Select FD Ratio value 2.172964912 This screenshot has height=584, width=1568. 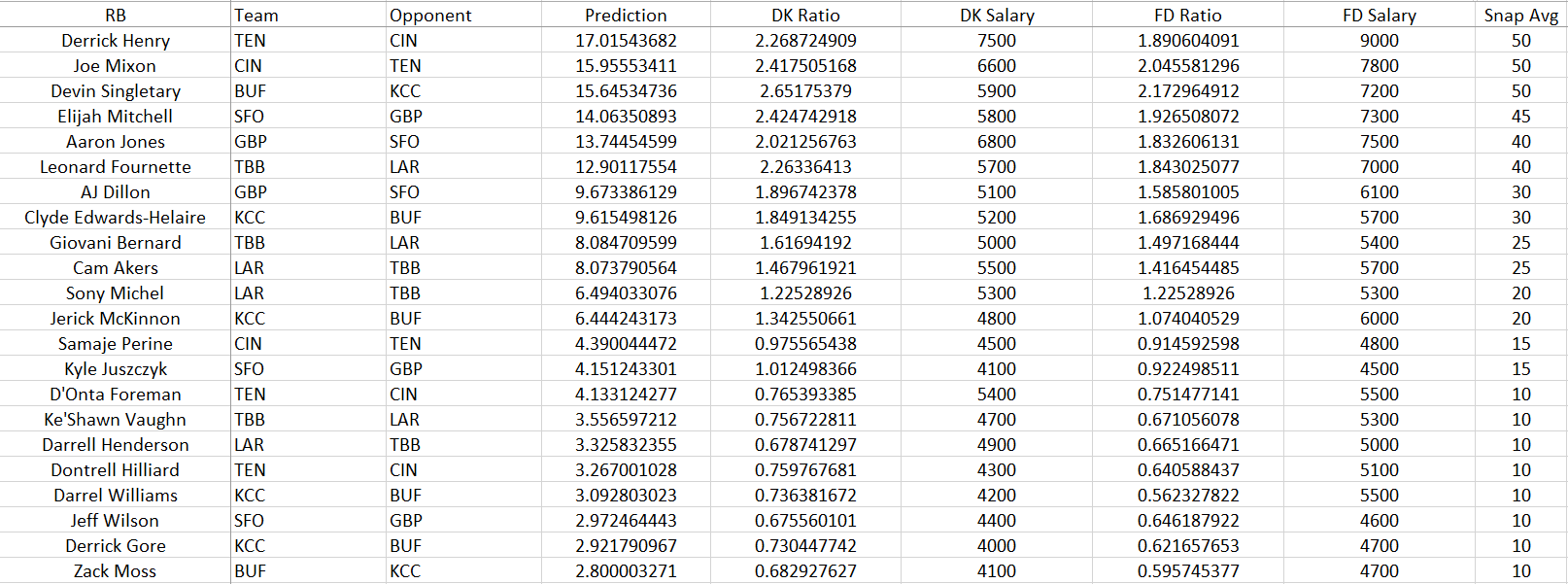(1188, 90)
